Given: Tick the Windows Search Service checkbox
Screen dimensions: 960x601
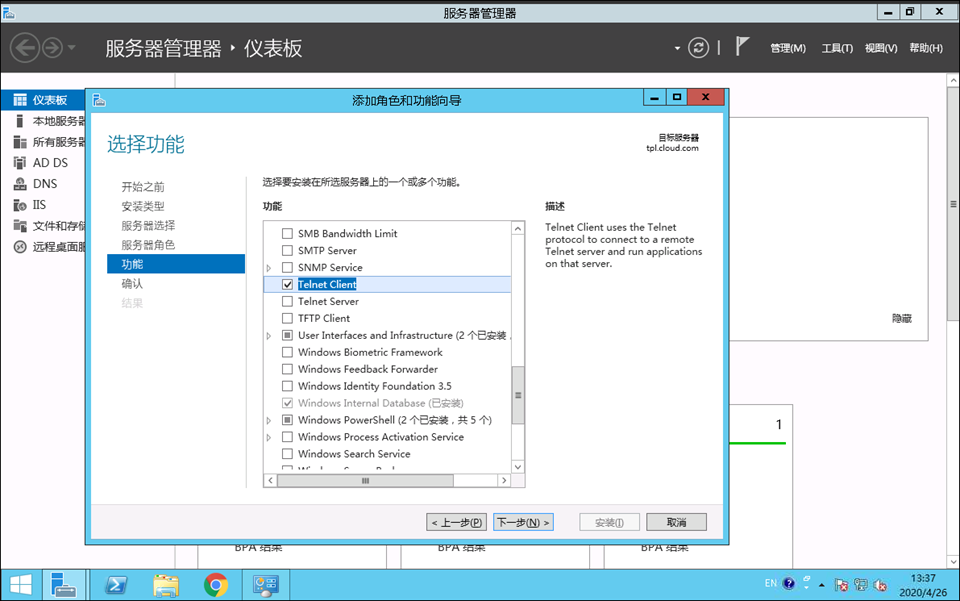Looking at the screenshot, I should [288, 454].
